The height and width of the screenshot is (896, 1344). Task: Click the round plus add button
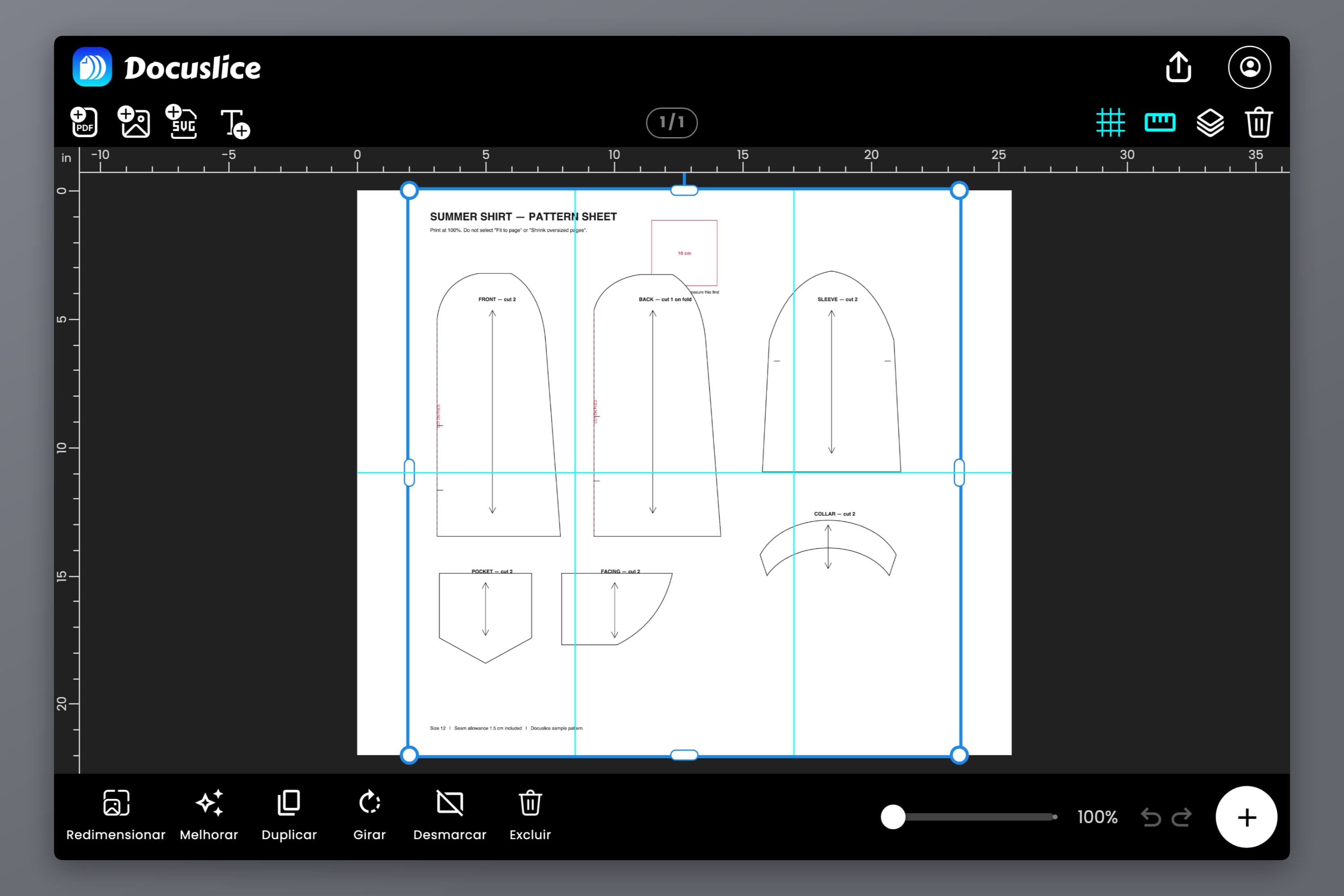[1246, 817]
